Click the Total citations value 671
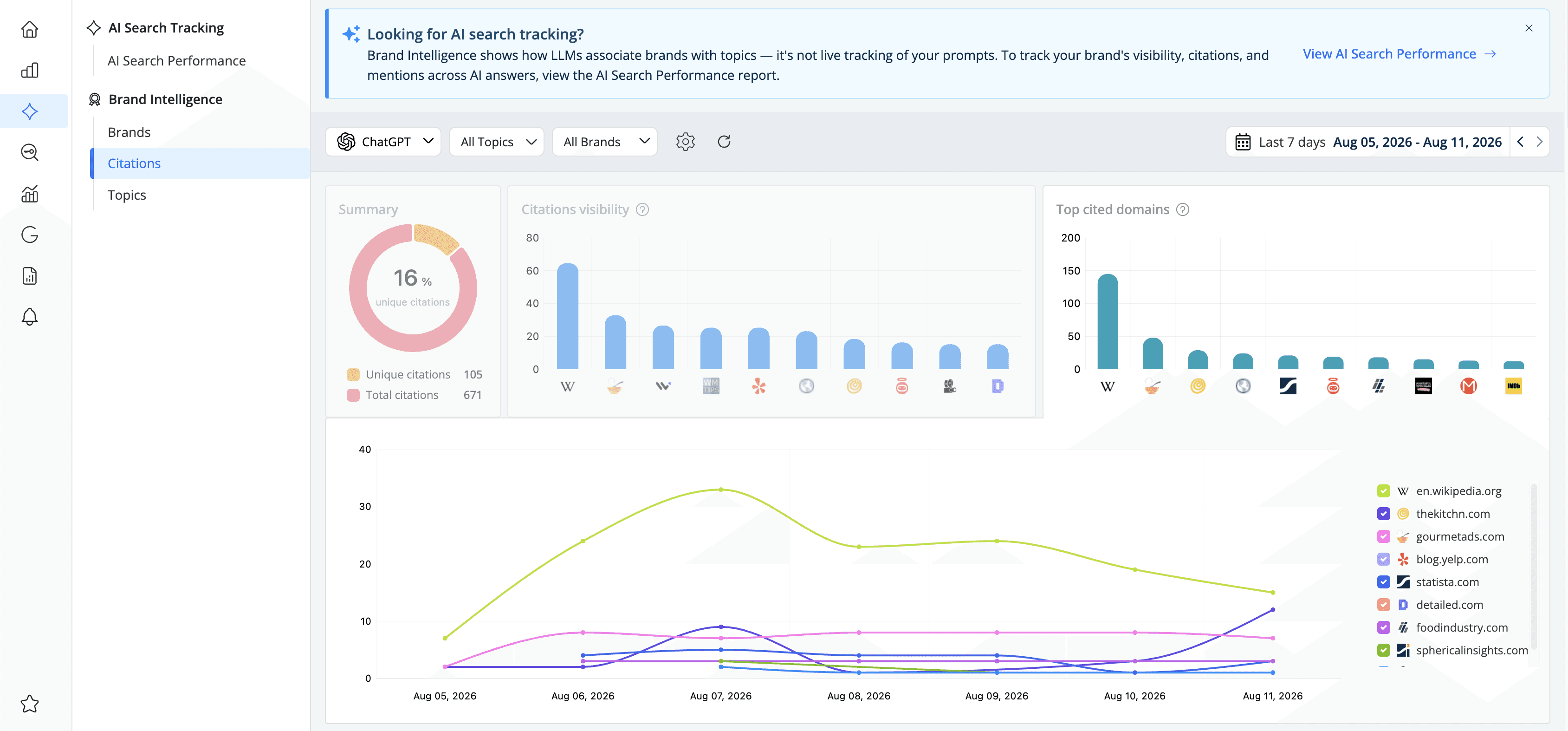Image resolution: width=1568 pixels, height=731 pixels. [473, 395]
